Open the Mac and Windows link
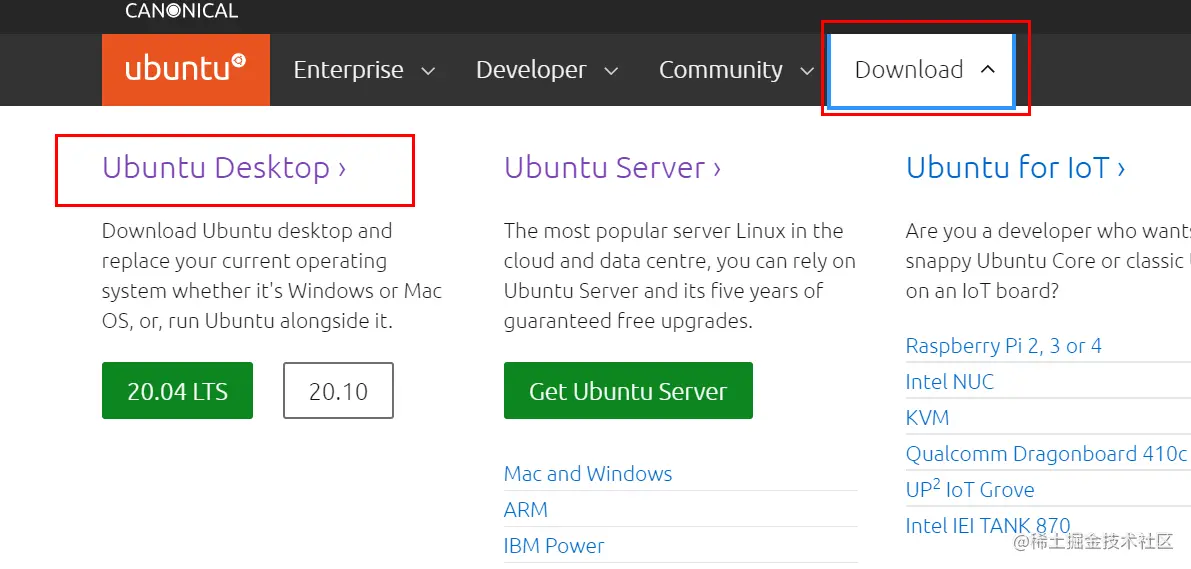Screen dimensions: 1191x569 click(x=588, y=474)
